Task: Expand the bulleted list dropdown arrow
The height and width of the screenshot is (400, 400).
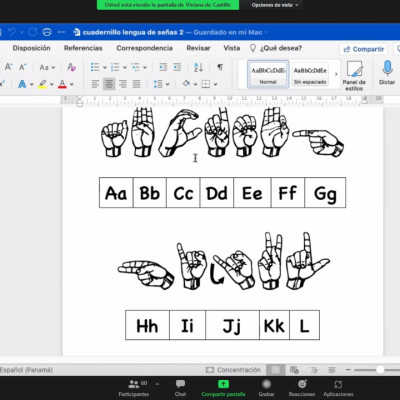Action: (105, 68)
